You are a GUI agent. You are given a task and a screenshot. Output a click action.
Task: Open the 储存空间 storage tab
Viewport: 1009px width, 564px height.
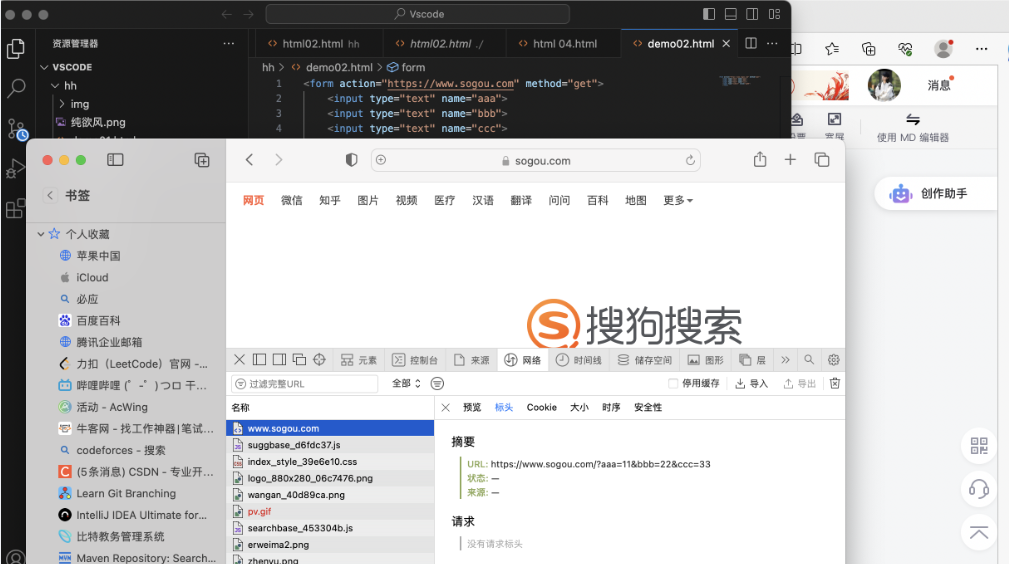coord(644,360)
